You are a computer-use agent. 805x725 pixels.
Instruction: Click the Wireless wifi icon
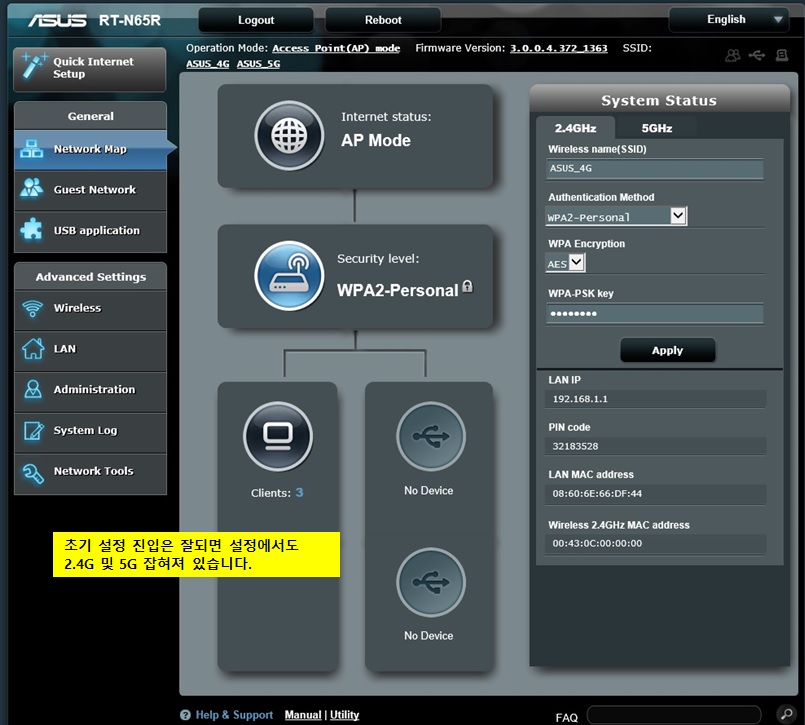coord(32,308)
